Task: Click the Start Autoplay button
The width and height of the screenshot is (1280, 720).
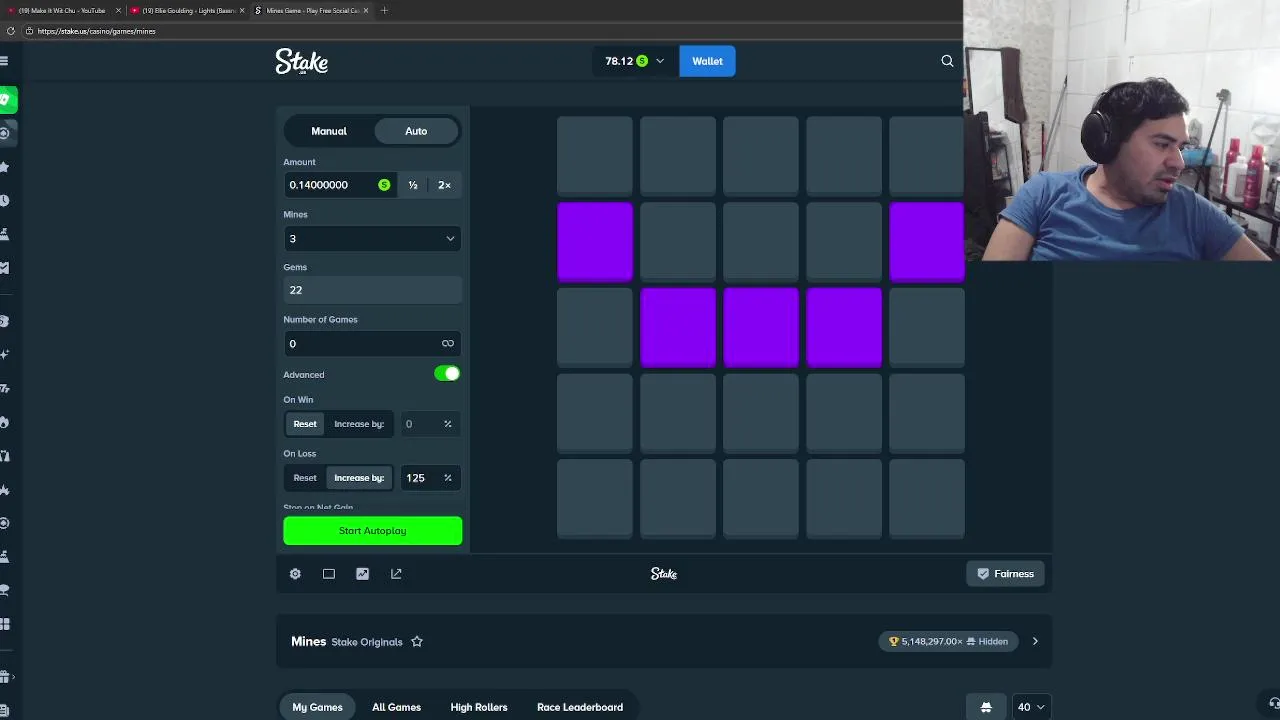Action: [372, 531]
